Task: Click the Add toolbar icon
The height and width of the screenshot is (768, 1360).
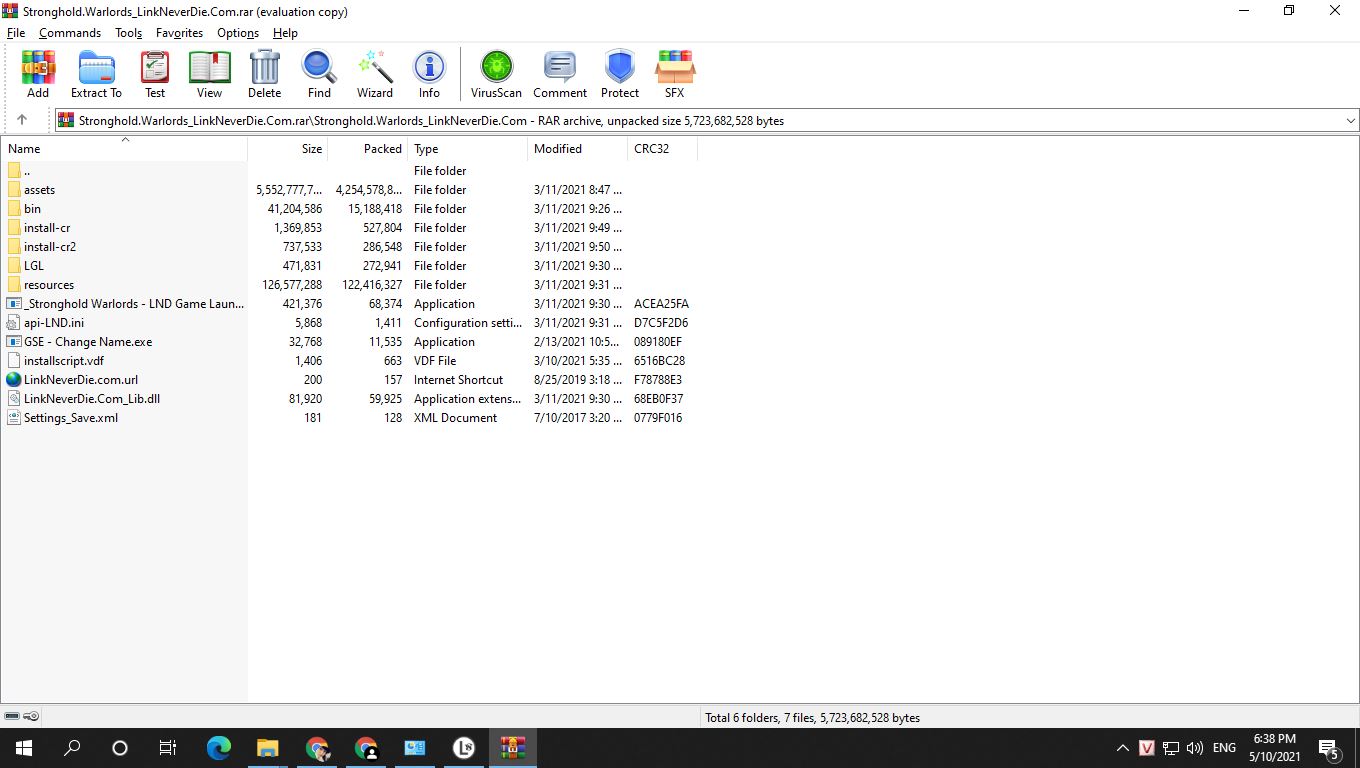Action: 38,75
